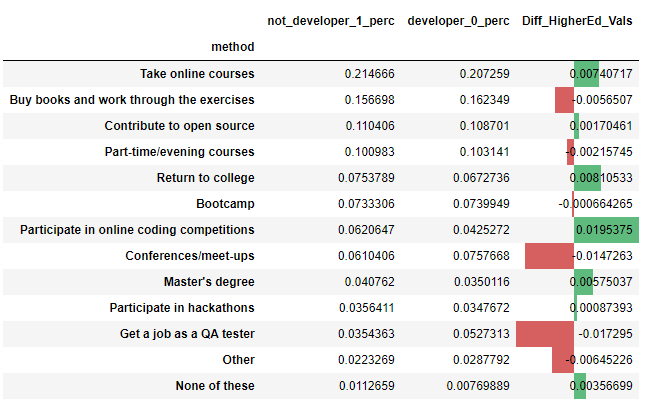Select cell value 0.156698
Screen dimensions: 647x403
coord(370,99)
